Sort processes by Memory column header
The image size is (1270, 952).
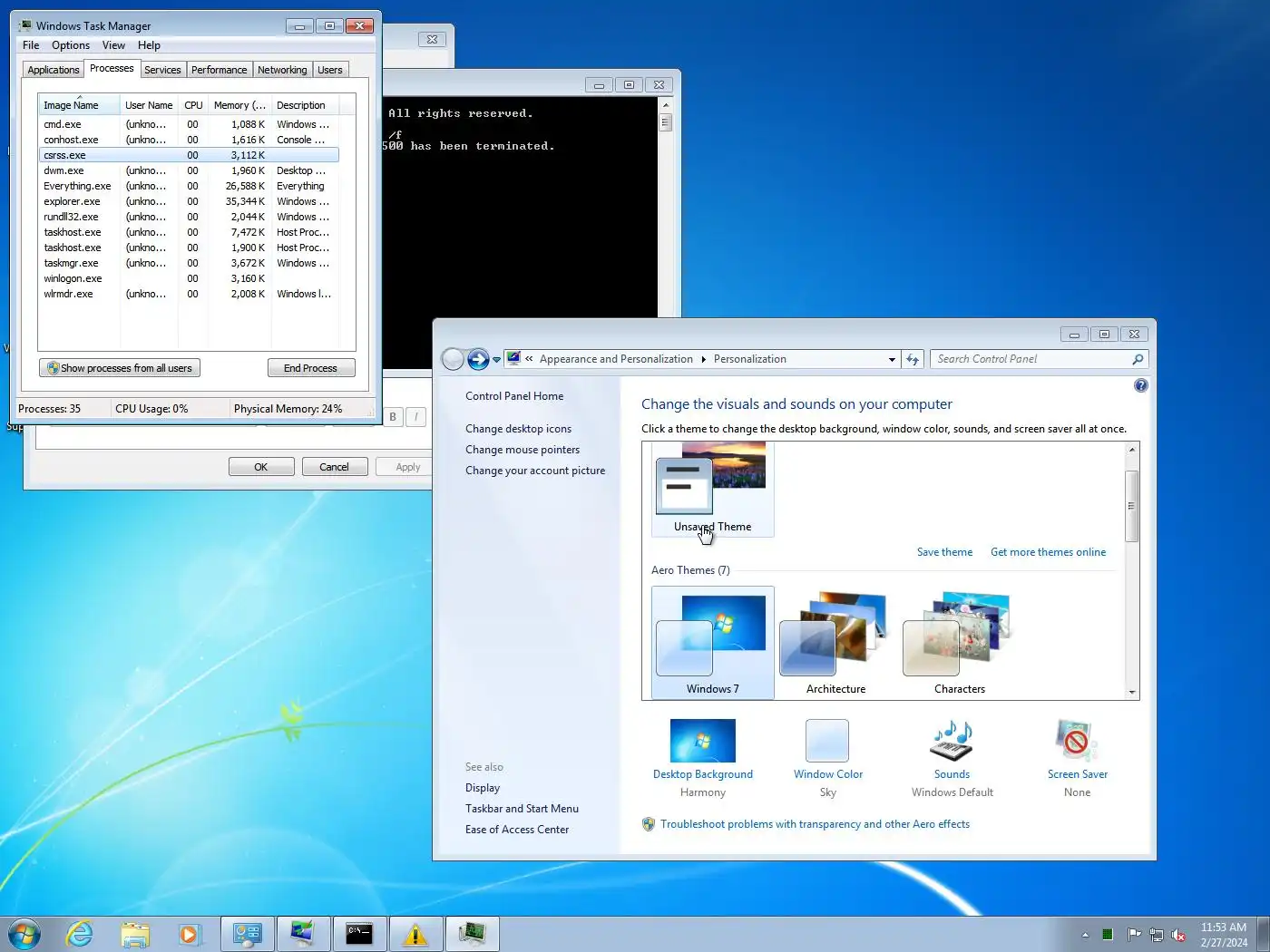[239, 105]
